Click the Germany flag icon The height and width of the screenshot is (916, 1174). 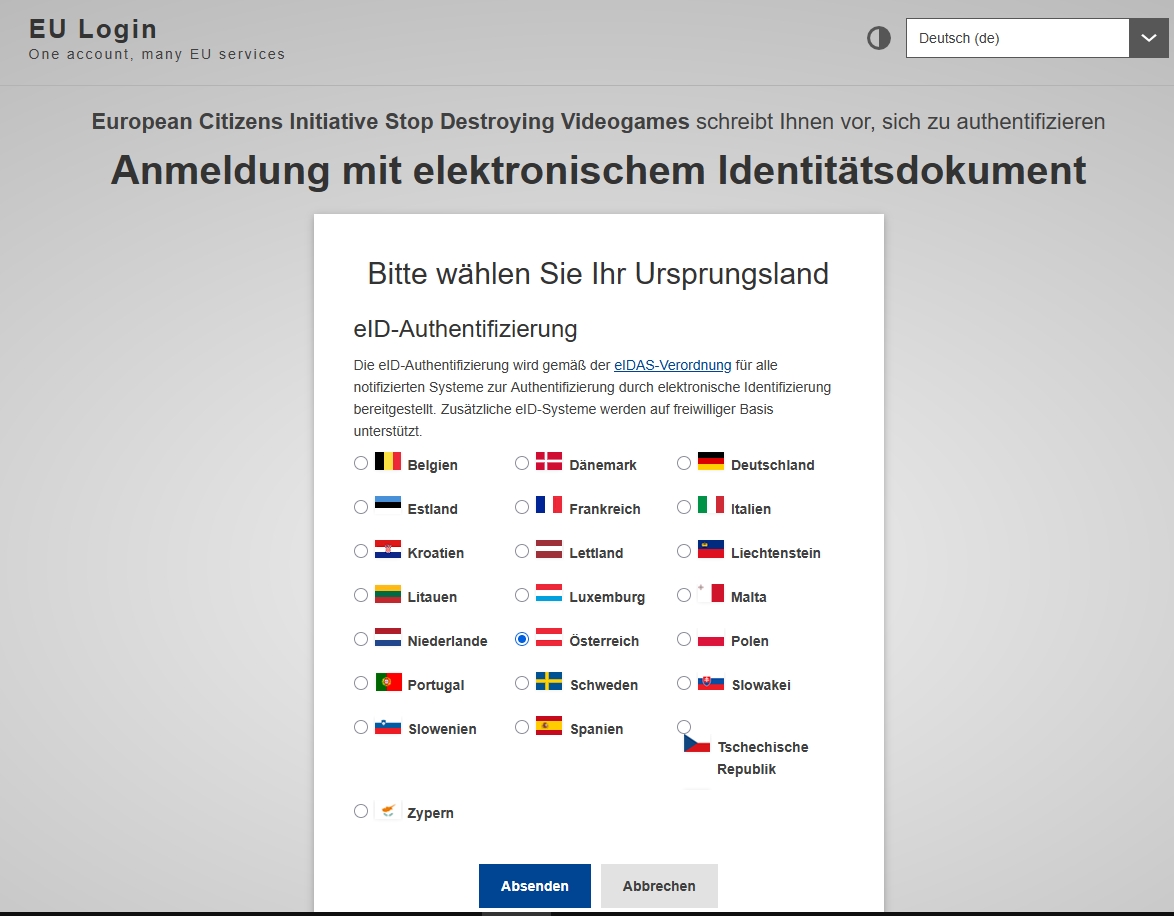(x=711, y=461)
